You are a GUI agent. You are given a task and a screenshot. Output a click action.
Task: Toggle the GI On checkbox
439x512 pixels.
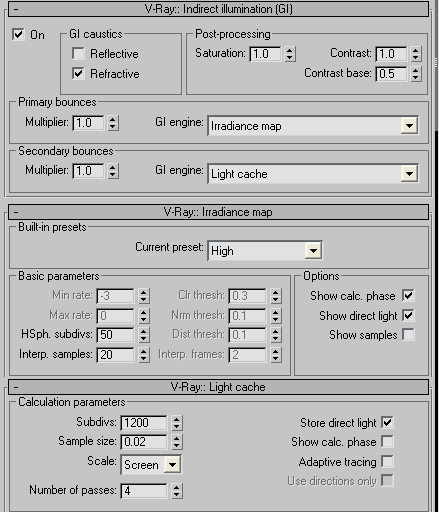[18, 34]
